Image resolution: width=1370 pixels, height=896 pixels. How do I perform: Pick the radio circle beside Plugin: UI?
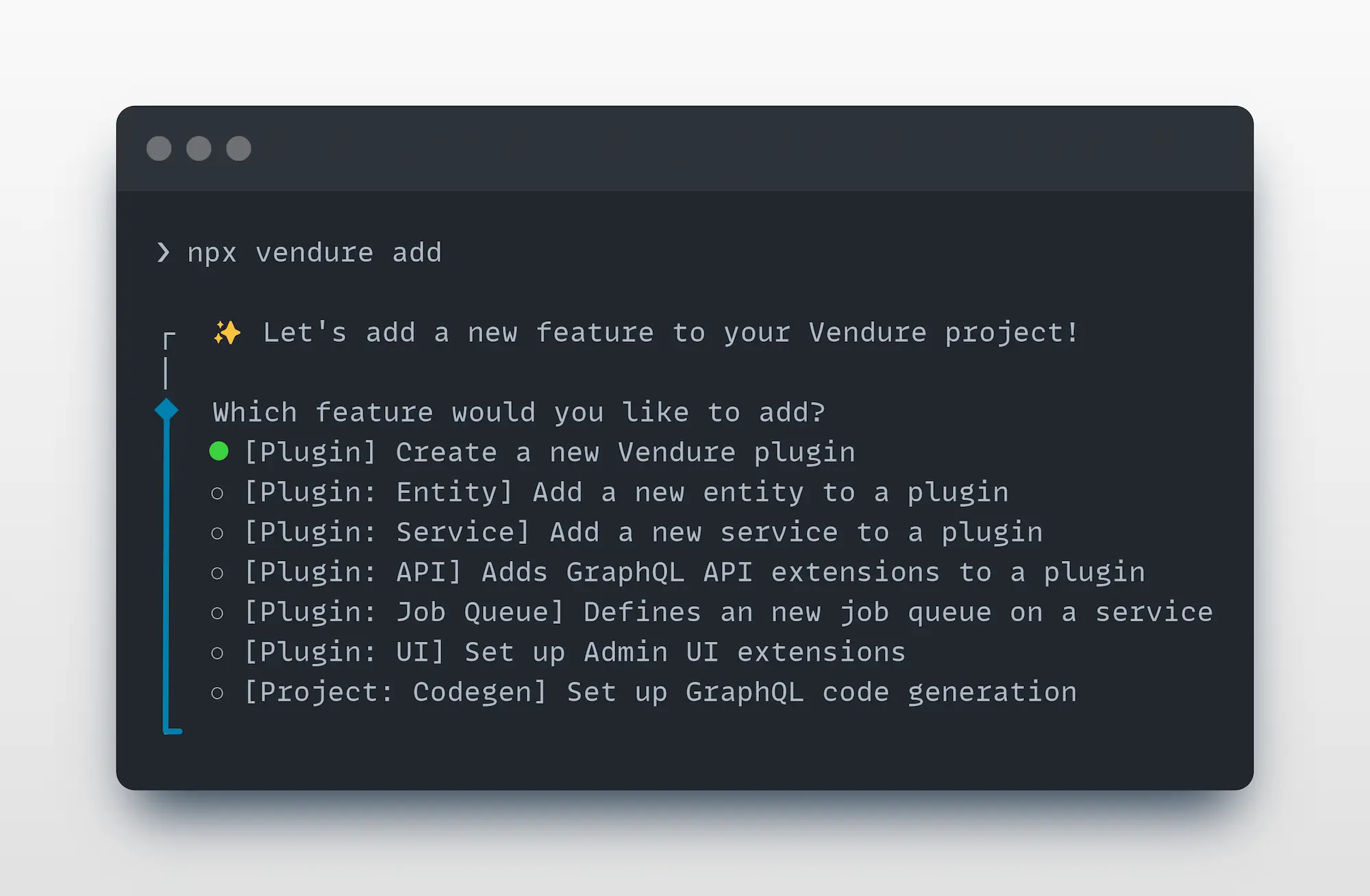(x=217, y=653)
